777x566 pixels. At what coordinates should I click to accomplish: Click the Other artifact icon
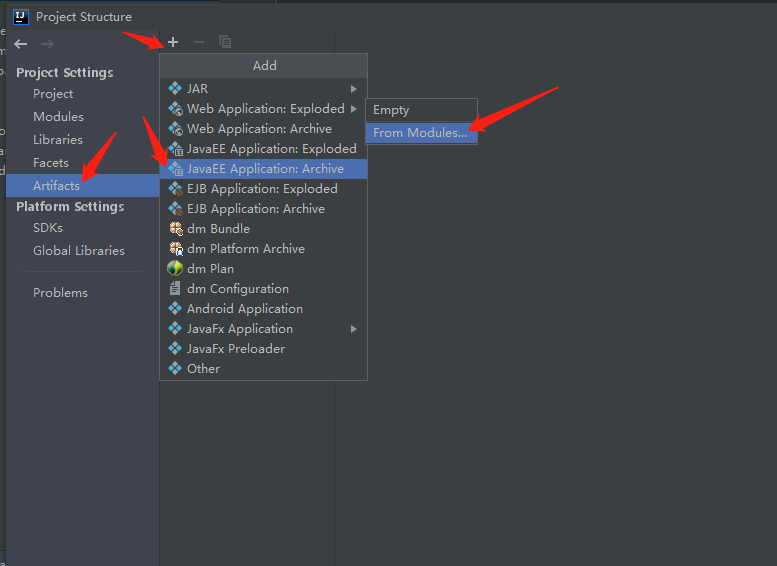(x=175, y=368)
